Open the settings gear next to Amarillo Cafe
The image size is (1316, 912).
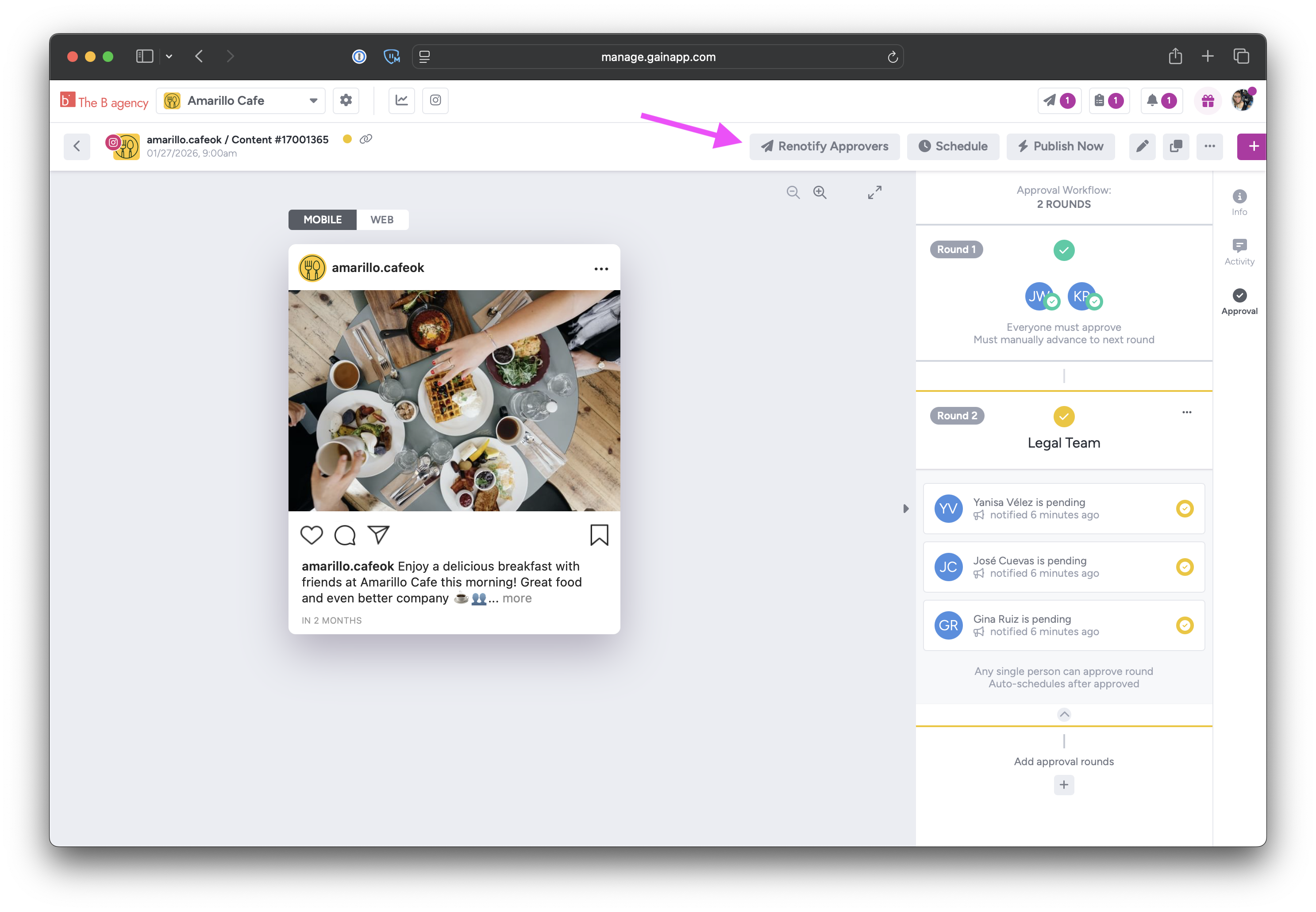click(x=345, y=100)
